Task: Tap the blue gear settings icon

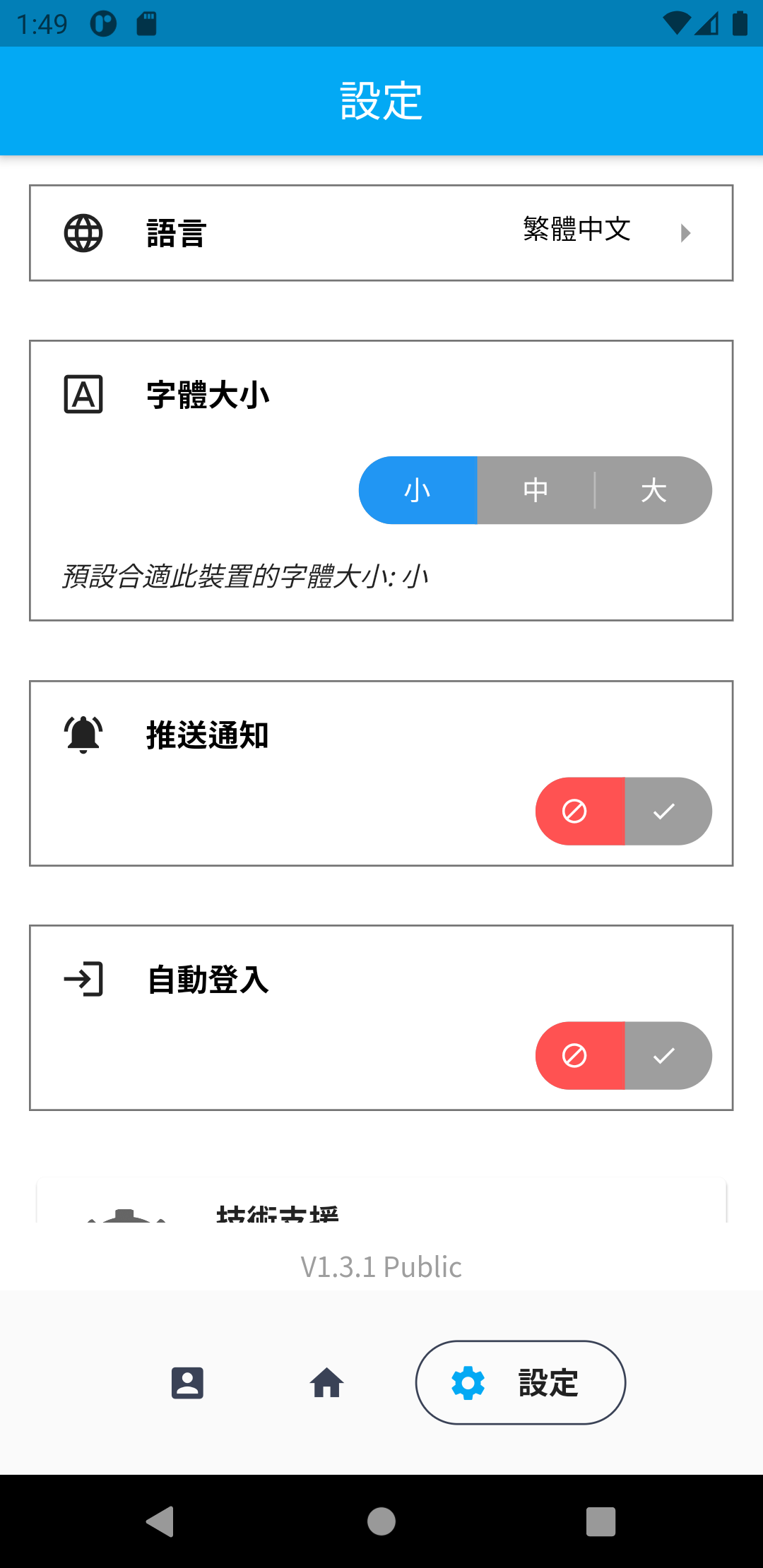Action: [x=468, y=1383]
